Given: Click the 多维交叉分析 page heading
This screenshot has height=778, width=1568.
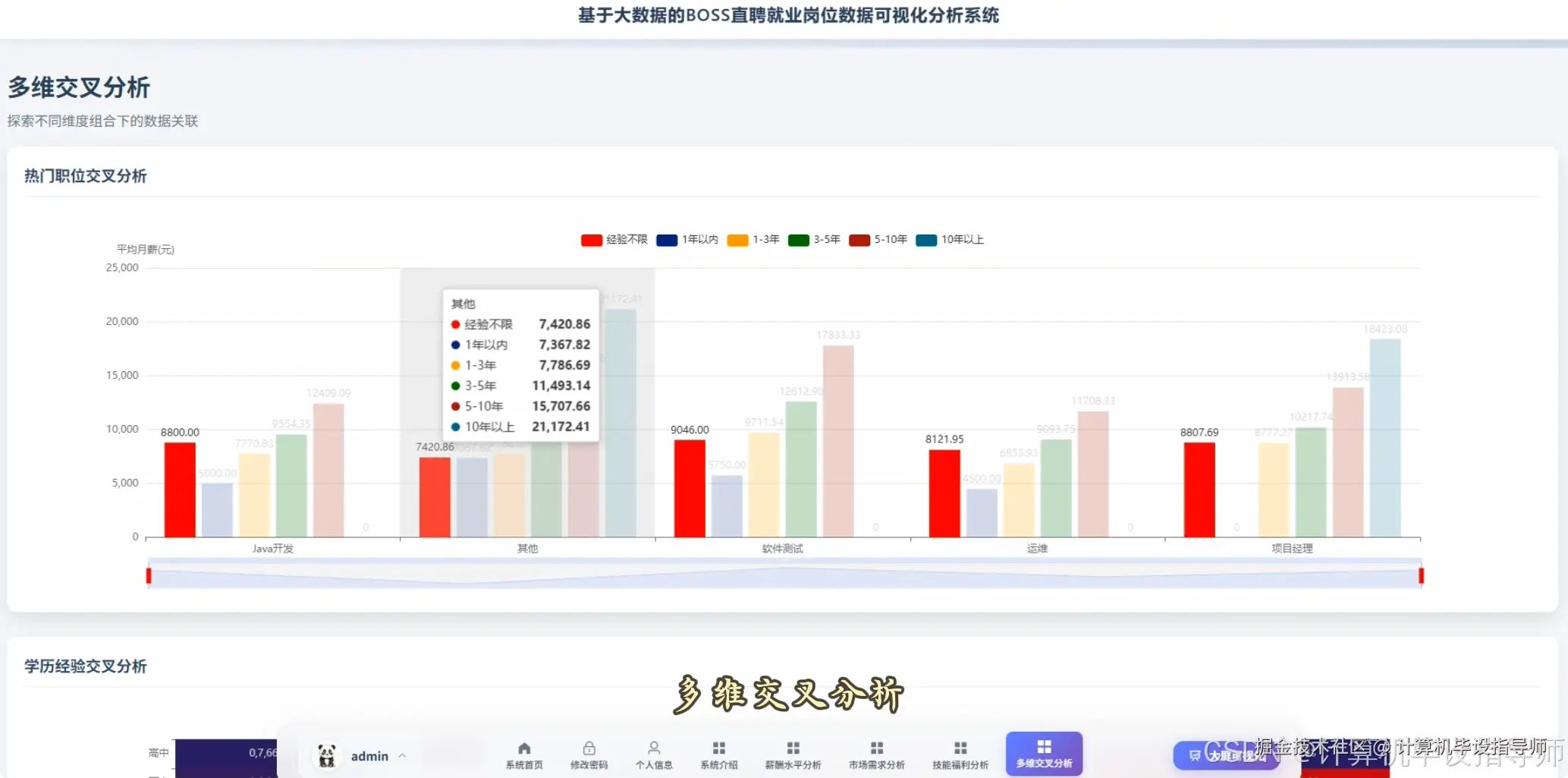Looking at the screenshot, I should [79, 87].
